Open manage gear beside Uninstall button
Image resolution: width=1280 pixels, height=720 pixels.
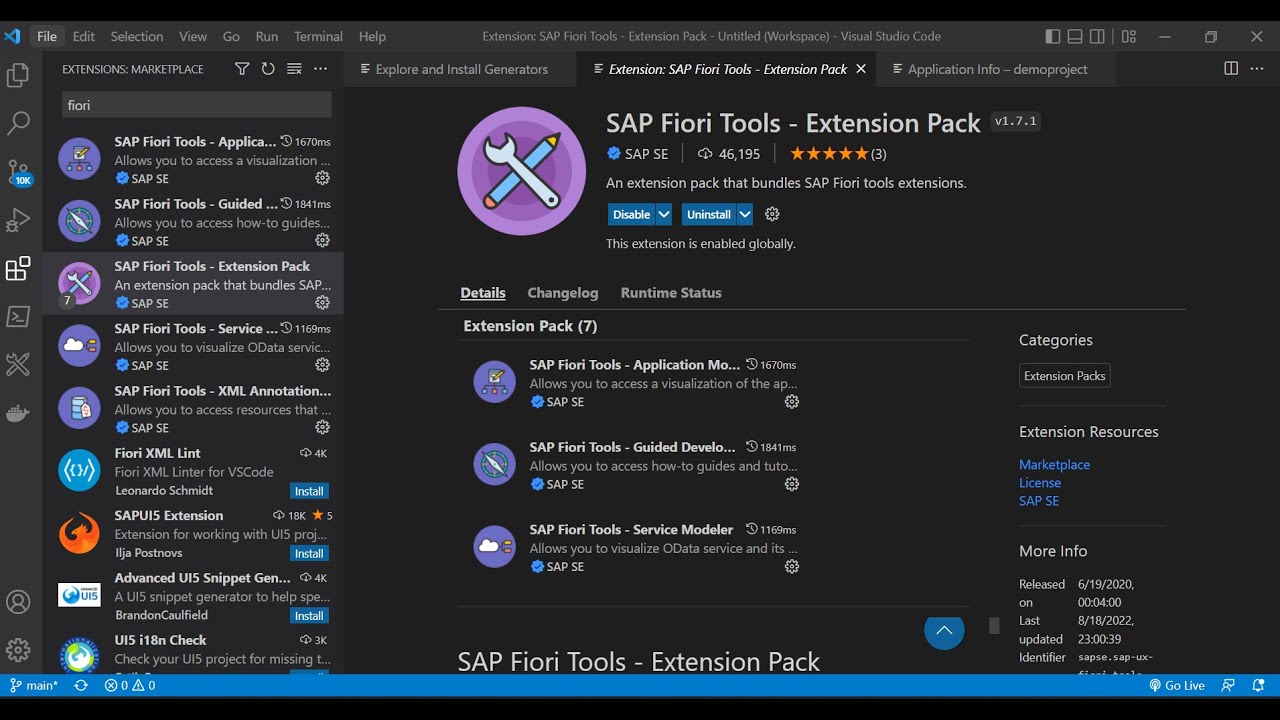coord(772,214)
